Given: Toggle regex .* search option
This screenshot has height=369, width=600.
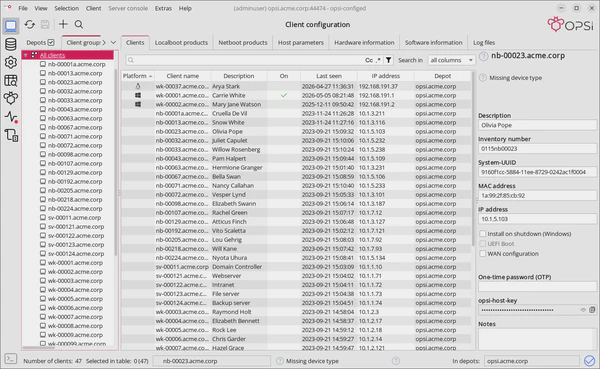Looking at the screenshot, I should click(x=378, y=60).
